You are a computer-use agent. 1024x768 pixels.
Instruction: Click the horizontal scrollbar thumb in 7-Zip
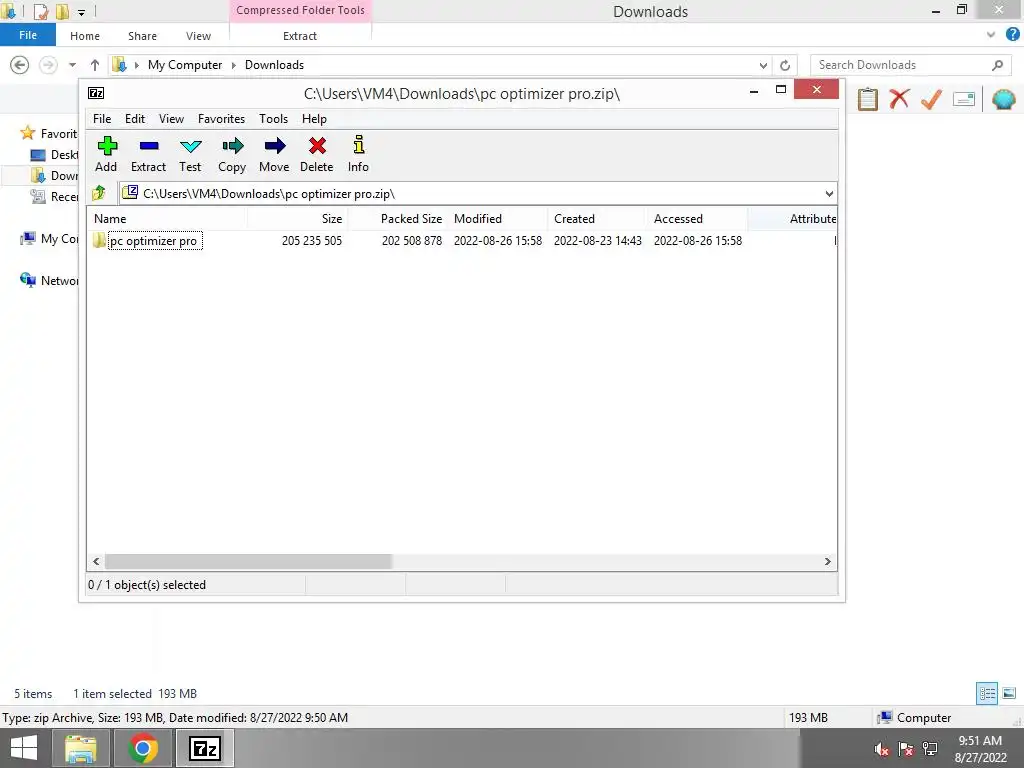click(248, 561)
